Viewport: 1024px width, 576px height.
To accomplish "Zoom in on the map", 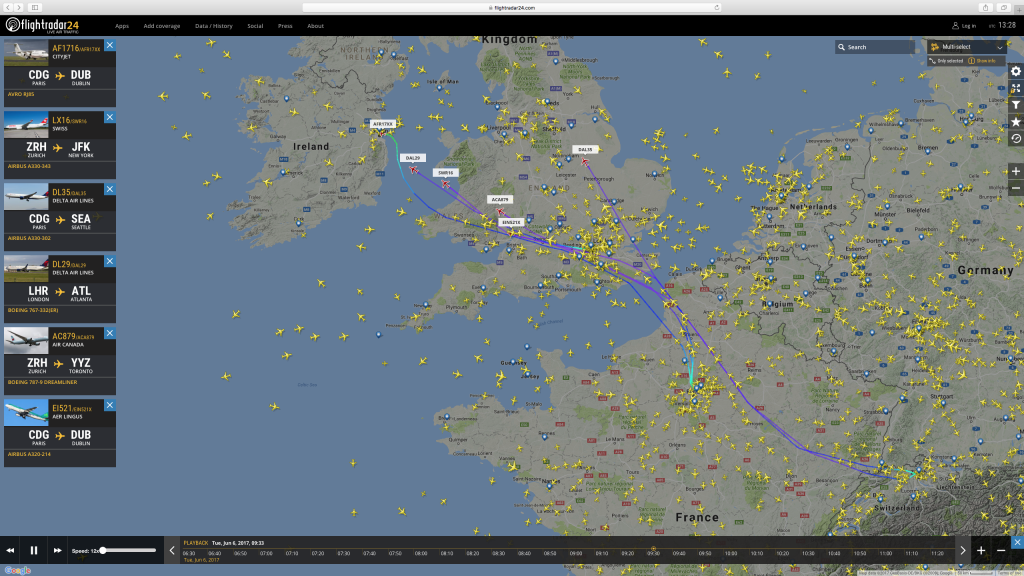I will click(x=1016, y=171).
